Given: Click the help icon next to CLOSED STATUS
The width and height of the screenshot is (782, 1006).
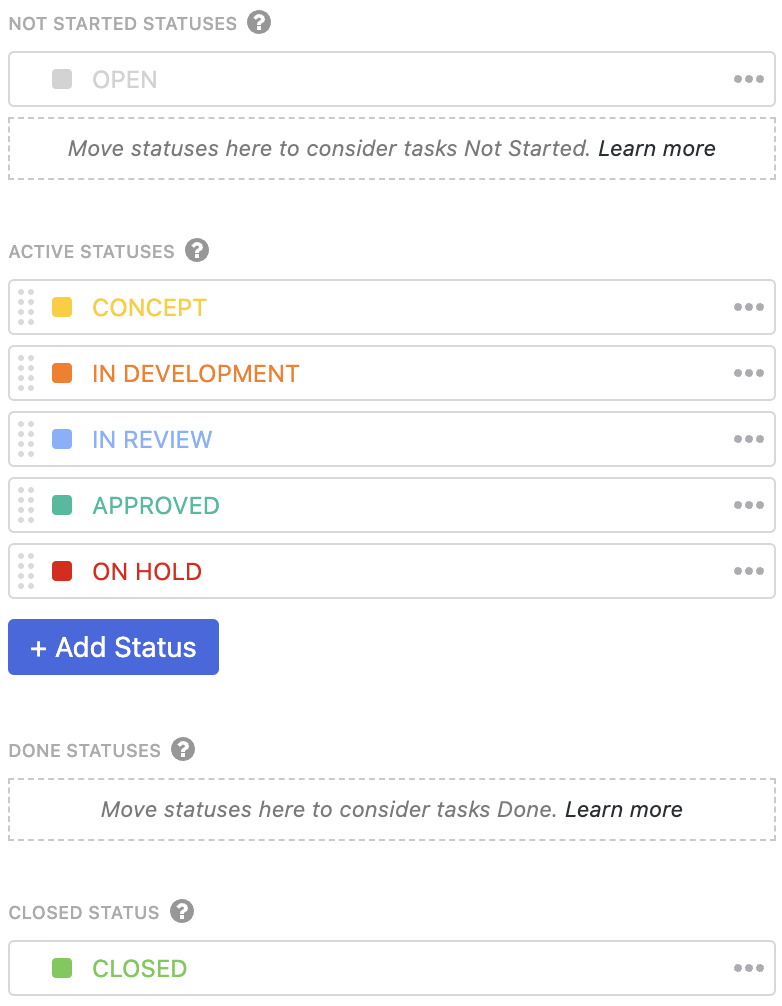Looking at the screenshot, I should pyautogui.click(x=181, y=911).
